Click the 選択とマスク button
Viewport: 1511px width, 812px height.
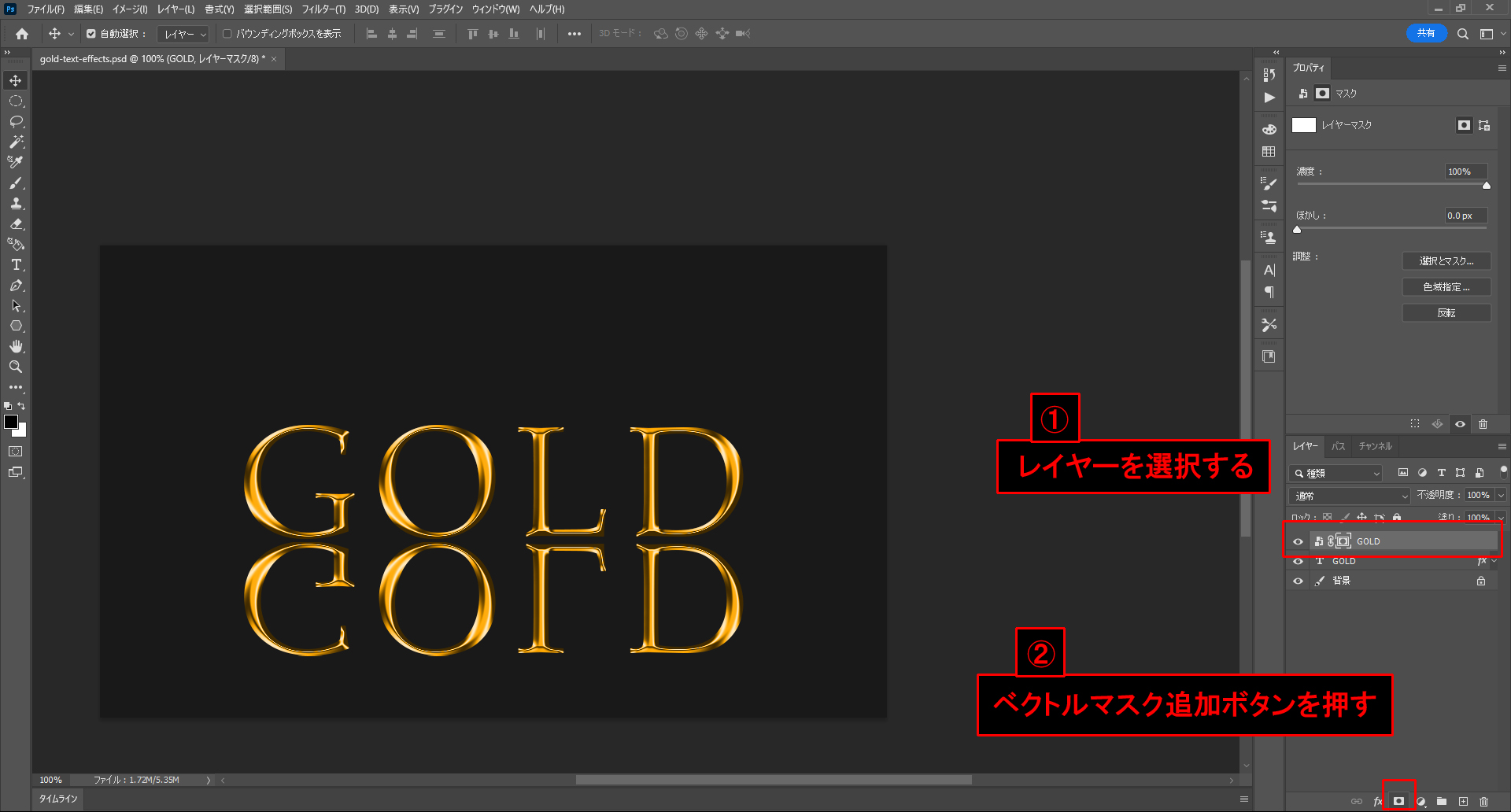pyautogui.click(x=1446, y=261)
